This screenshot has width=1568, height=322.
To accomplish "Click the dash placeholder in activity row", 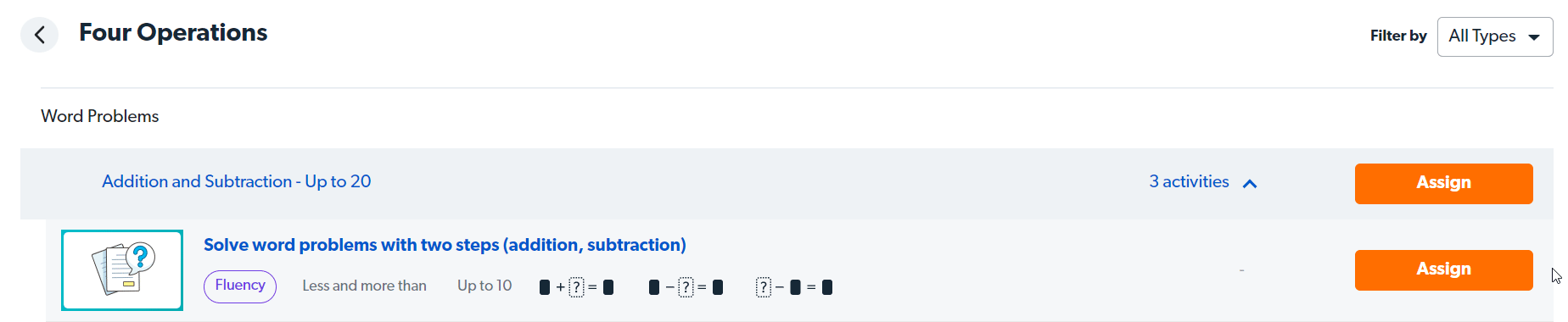I will [x=1241, y=270].
